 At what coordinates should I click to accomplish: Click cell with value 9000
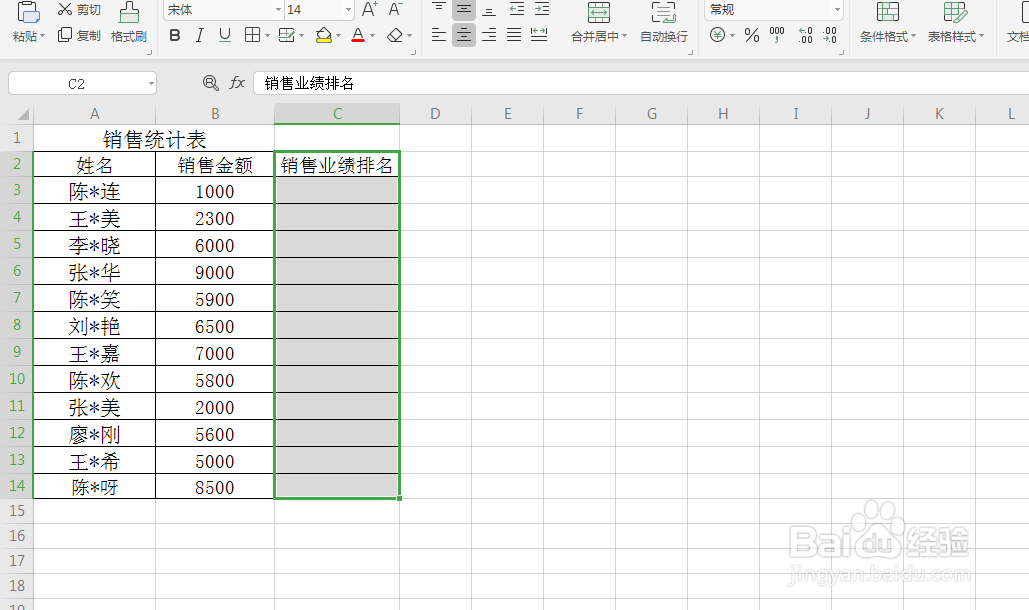(x=215, y=272)
